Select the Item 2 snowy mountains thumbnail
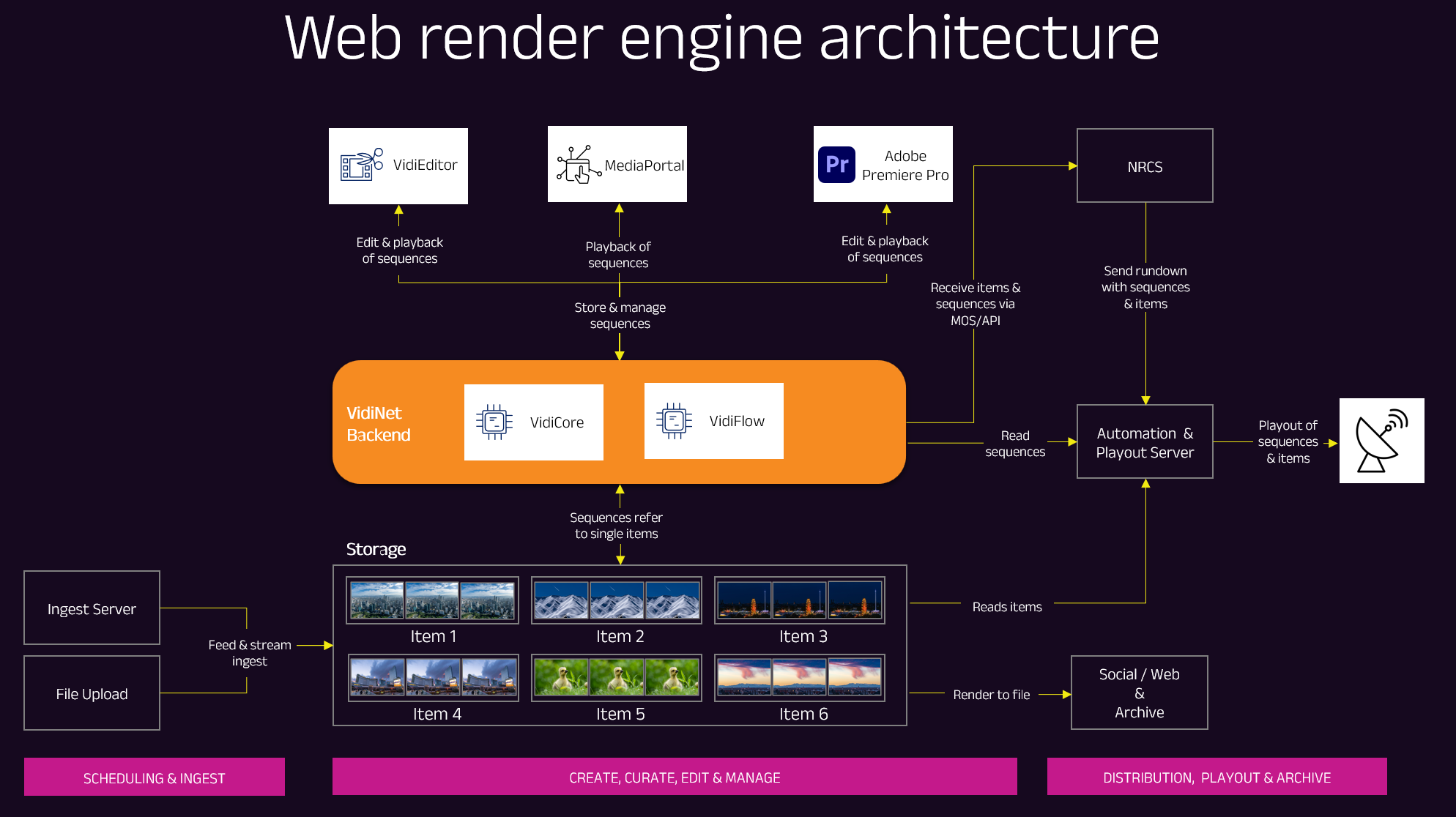This screenshot has width=1456, height=817. coord(616,600)
